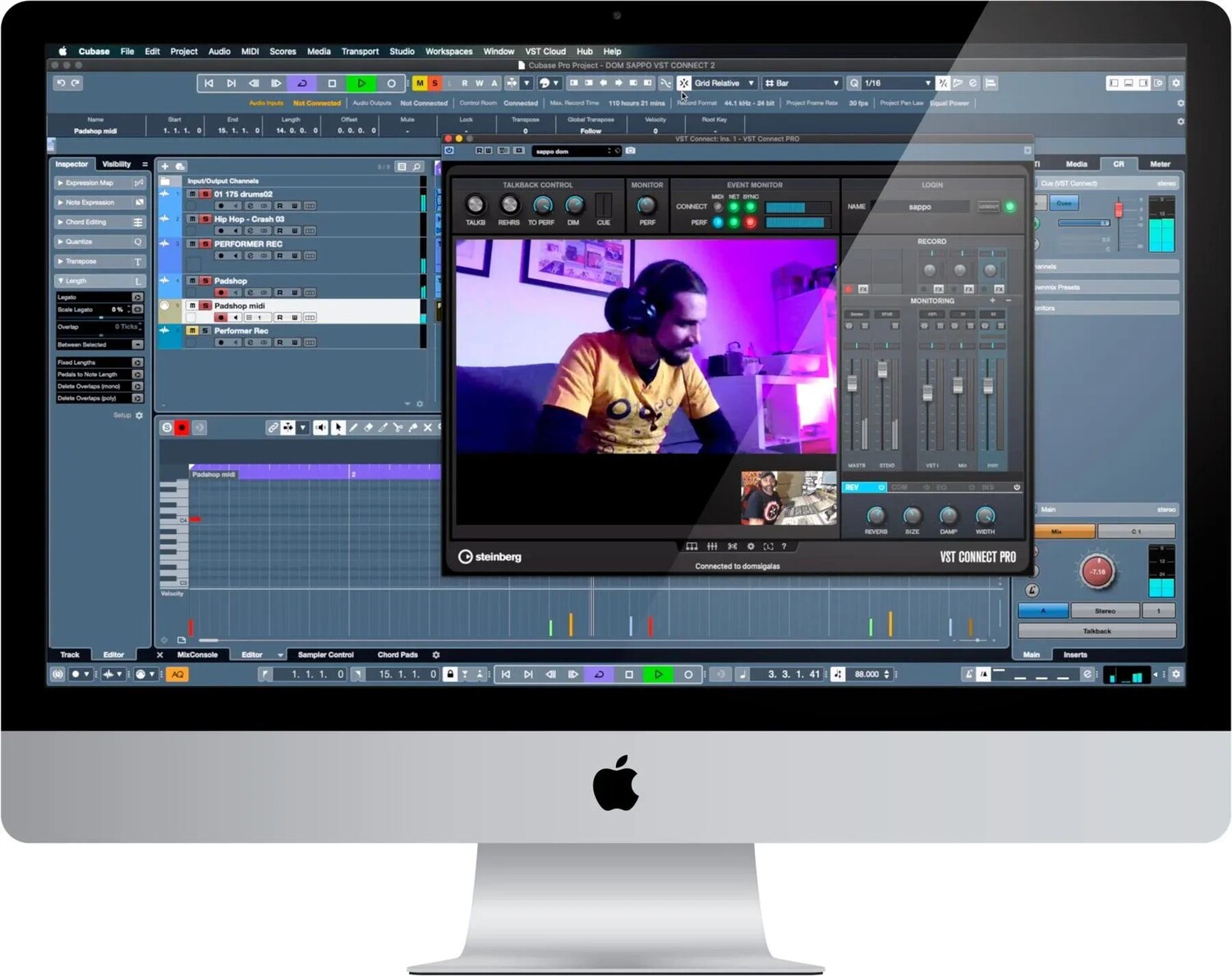1232x976 pixels.
Task: Click the plus Add Track icon
Action: (x=165, y=166)
